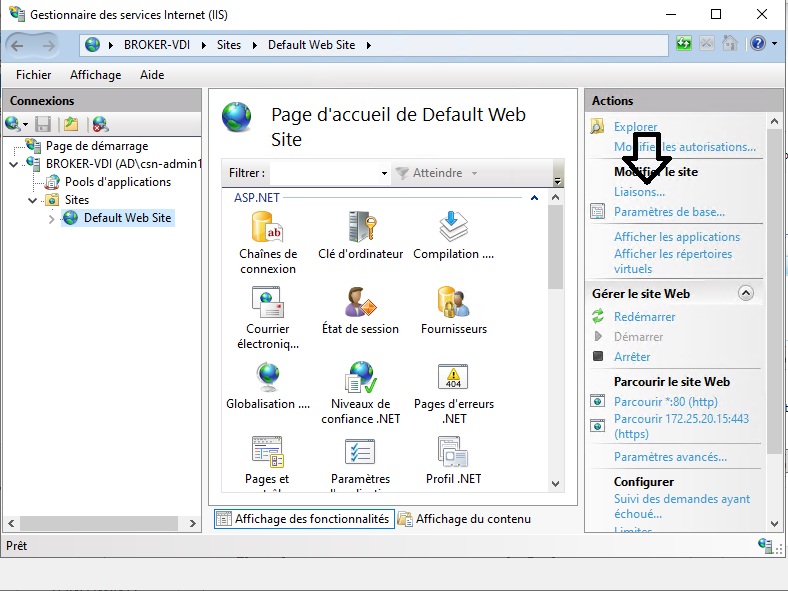Click BROKER-VDI in the address bar
Image resolution: width=788 pixels, height=591 pixels.
tap(157, 45)
